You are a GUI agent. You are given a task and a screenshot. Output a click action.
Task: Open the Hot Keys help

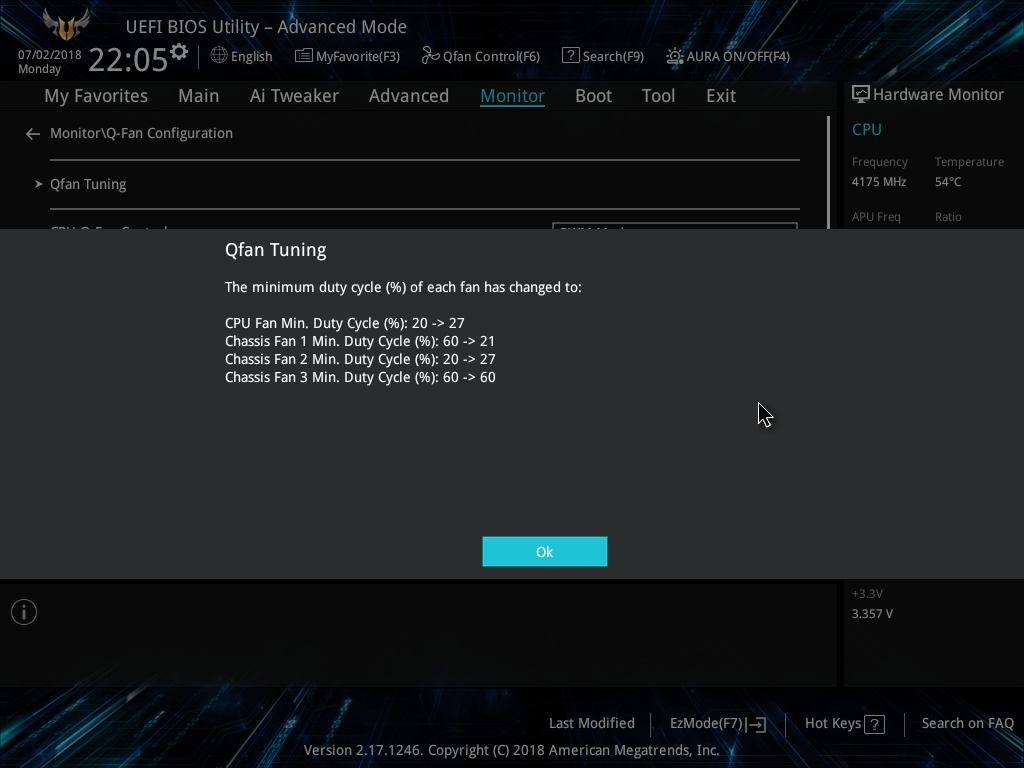[833, 724]
